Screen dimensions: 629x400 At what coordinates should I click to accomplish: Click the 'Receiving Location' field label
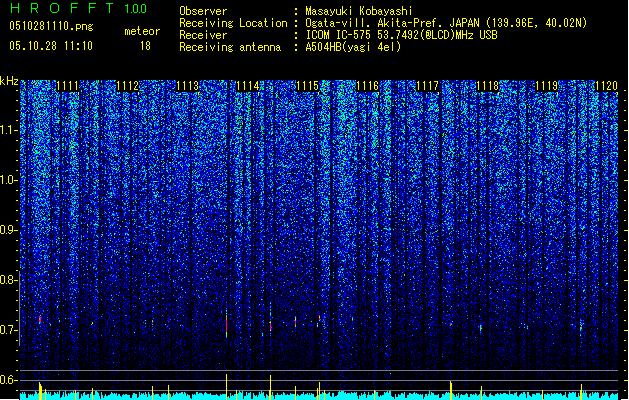233,23
